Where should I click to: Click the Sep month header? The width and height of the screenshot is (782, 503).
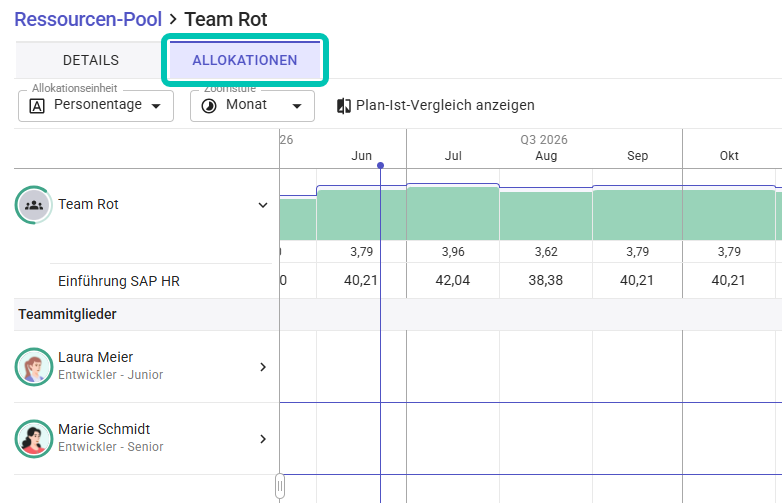click(x=637, y=156)
